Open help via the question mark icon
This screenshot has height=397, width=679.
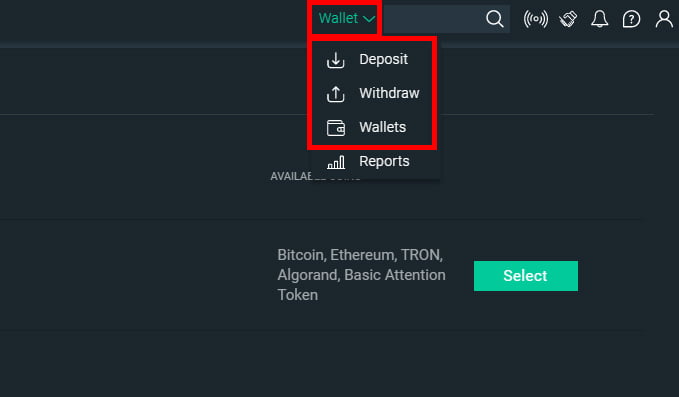[631, 19]
